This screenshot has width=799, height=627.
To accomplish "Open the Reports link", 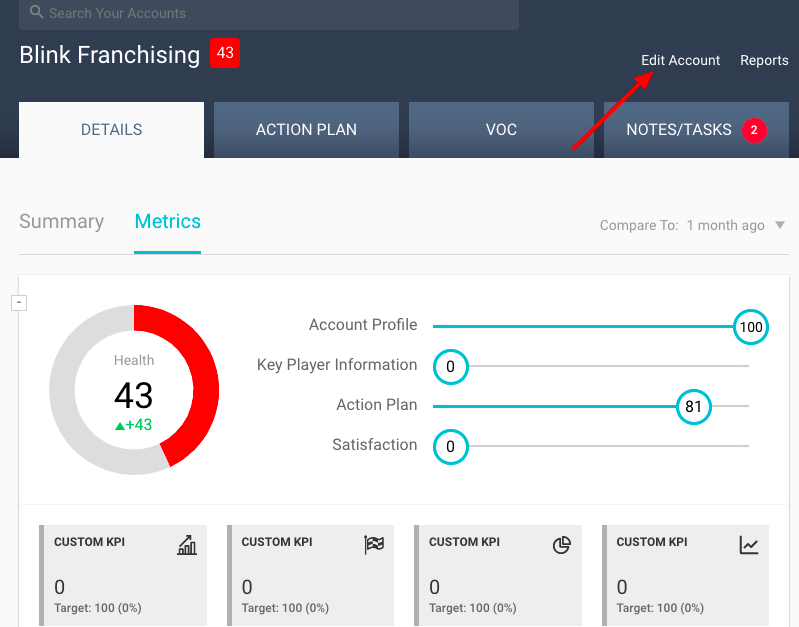I will pos(764,60).
